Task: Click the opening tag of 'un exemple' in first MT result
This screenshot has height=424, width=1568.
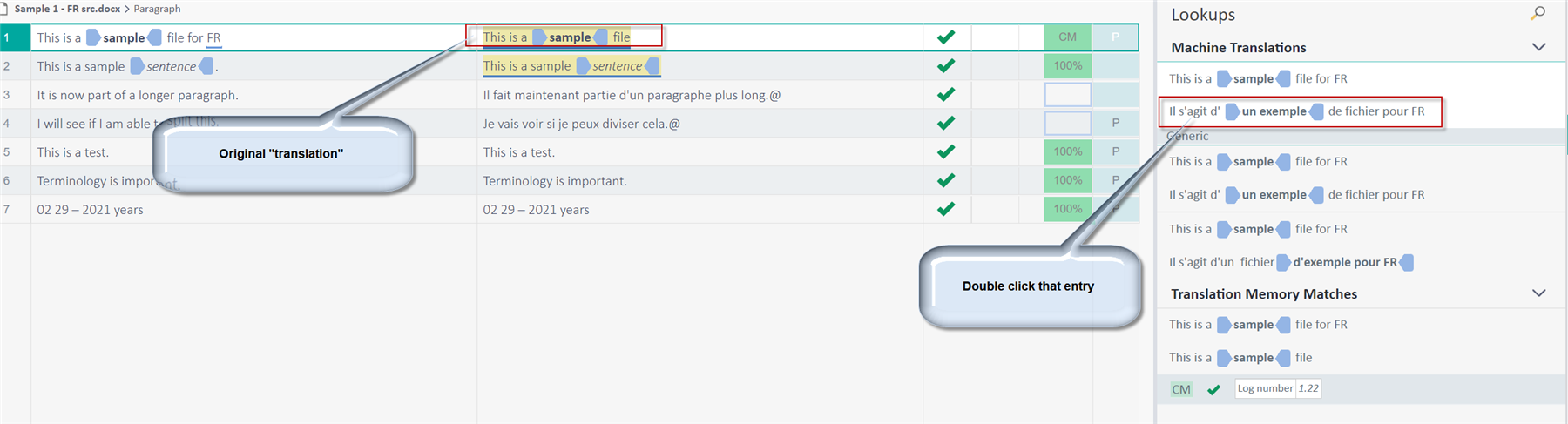Action: 1232,111
